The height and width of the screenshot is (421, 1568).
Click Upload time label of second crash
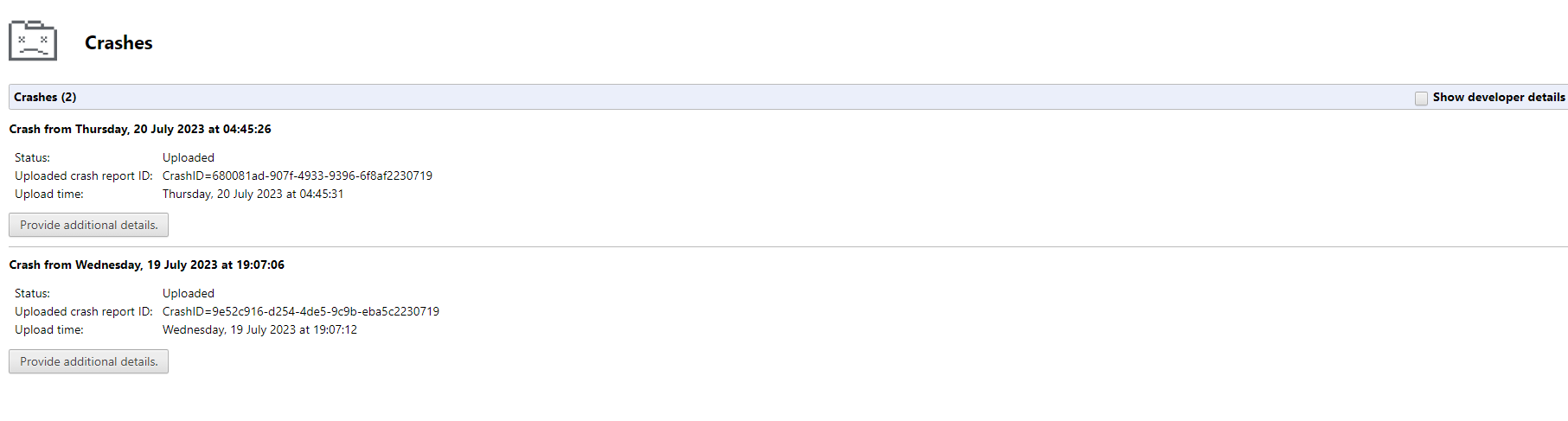(49, 329)
